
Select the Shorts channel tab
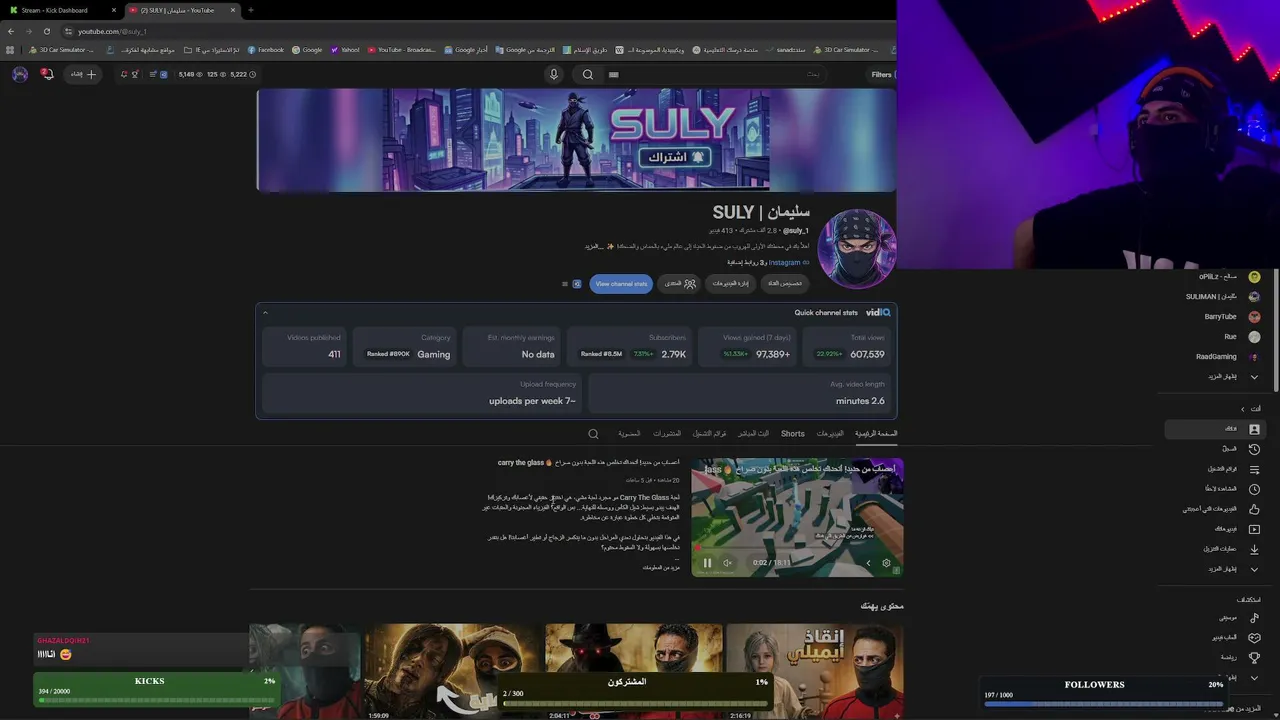[793, 434]
